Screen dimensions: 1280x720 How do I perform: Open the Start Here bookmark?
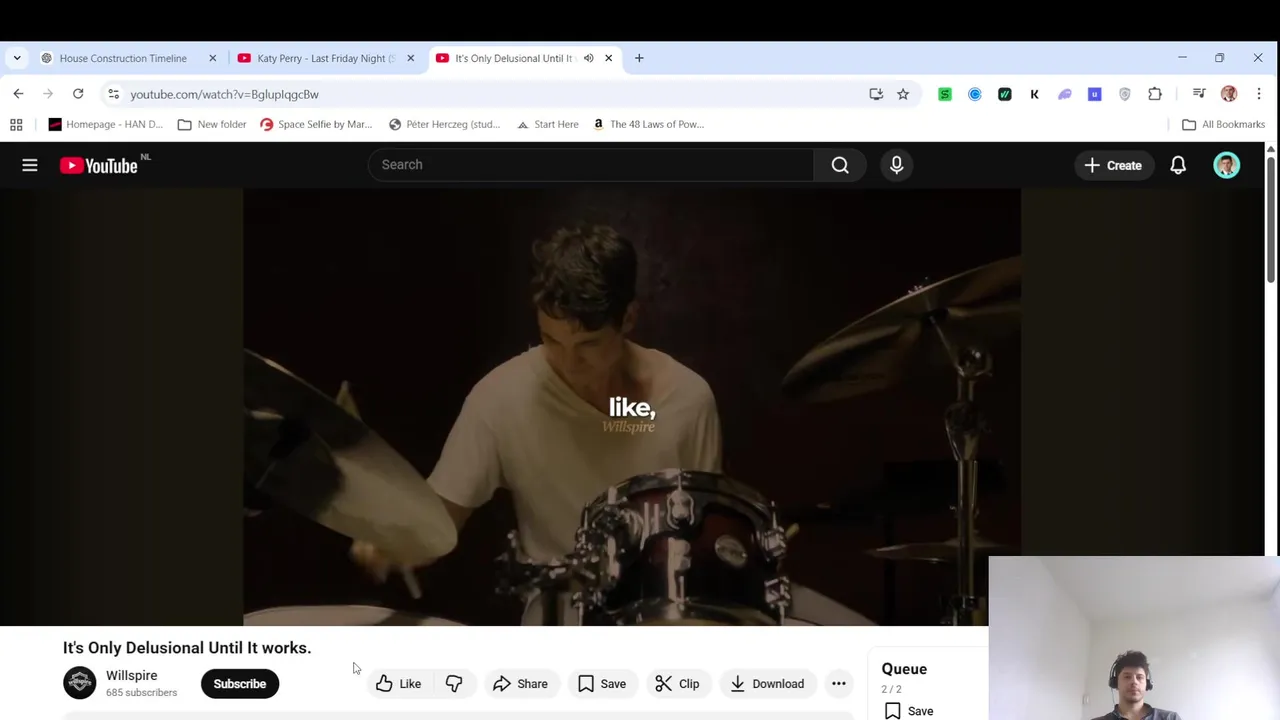(x=547, y=124)
